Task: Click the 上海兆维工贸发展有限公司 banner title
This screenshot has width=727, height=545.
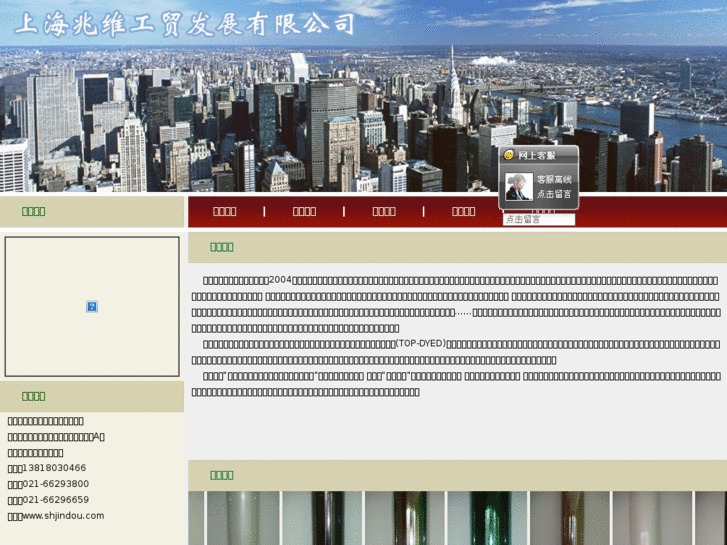Action: (x=185, y=24)
